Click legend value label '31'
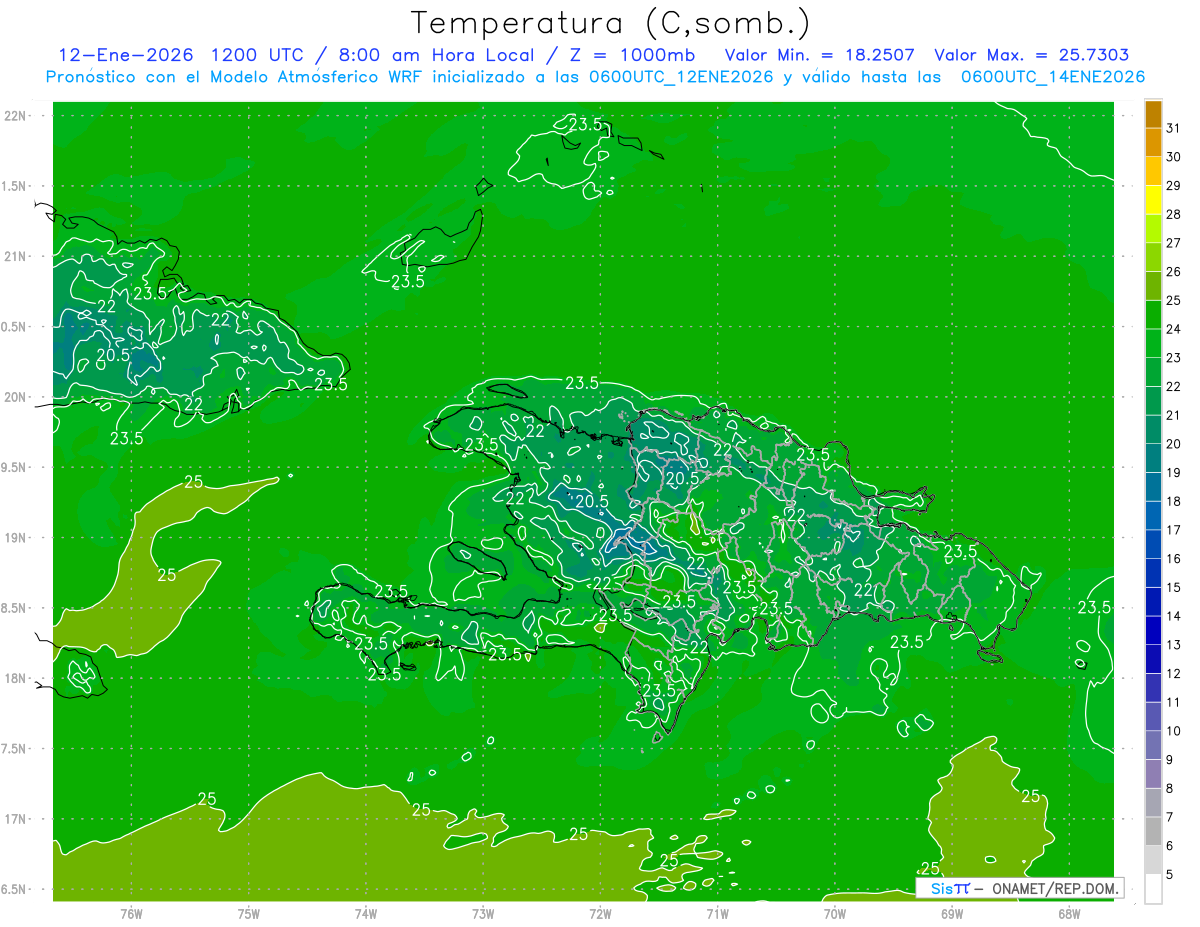The image size is (1200, 927). pyautogui.click(x=1174, y=128)
